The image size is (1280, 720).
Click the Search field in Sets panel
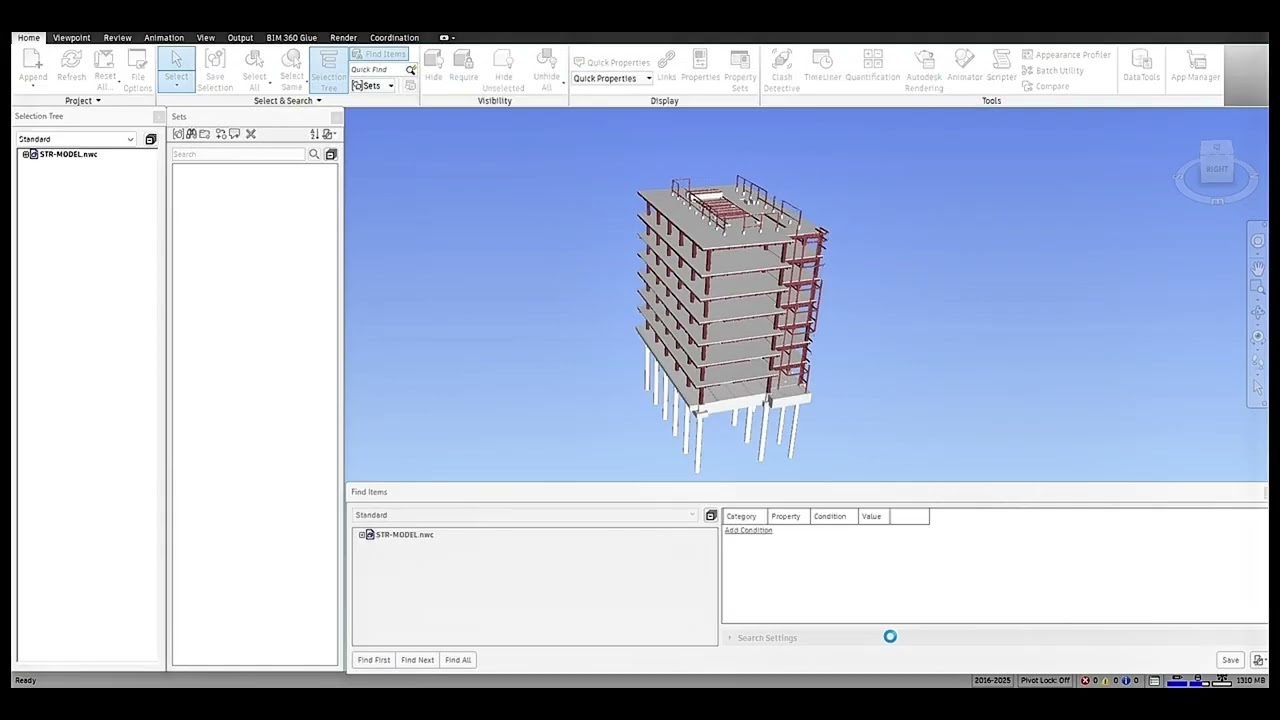click(x=238, y=154)
